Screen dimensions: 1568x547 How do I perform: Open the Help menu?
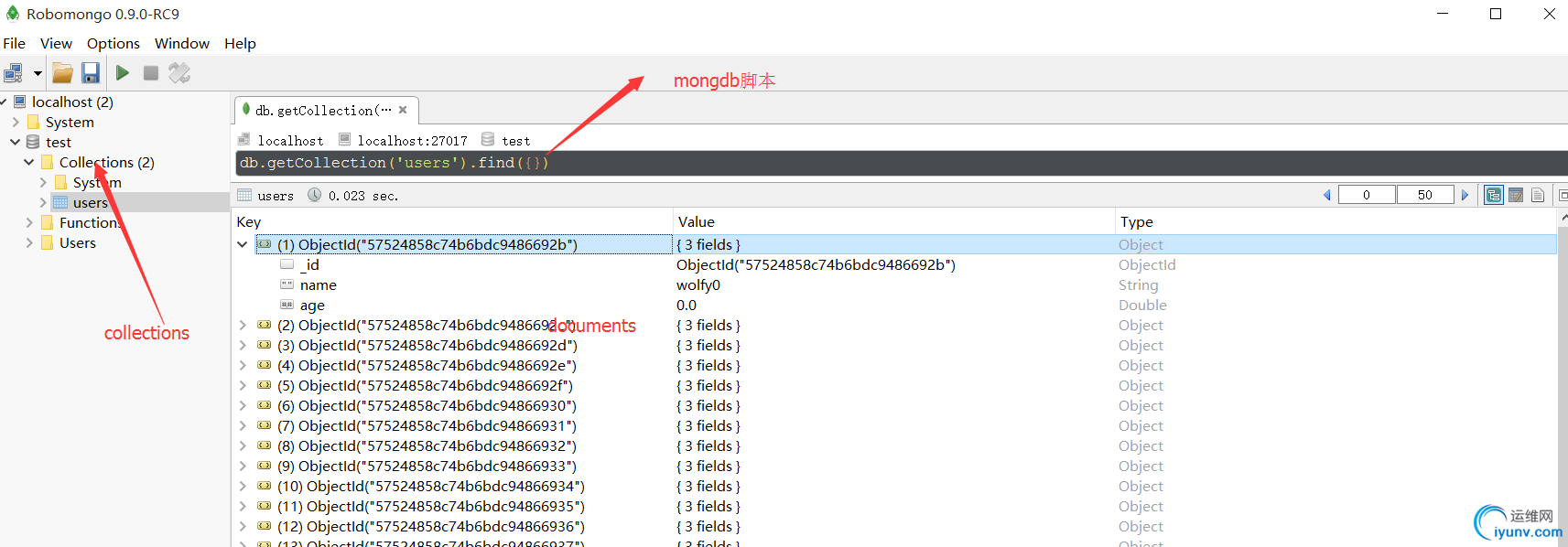tap(240, 43)
